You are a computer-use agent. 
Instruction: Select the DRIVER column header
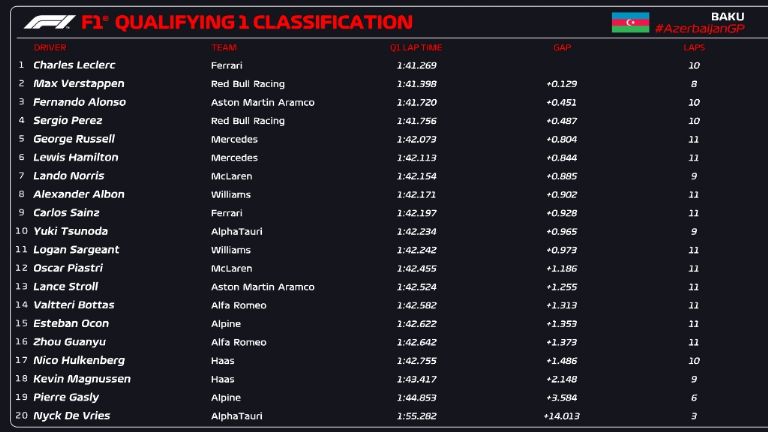(x=50, y=47)
